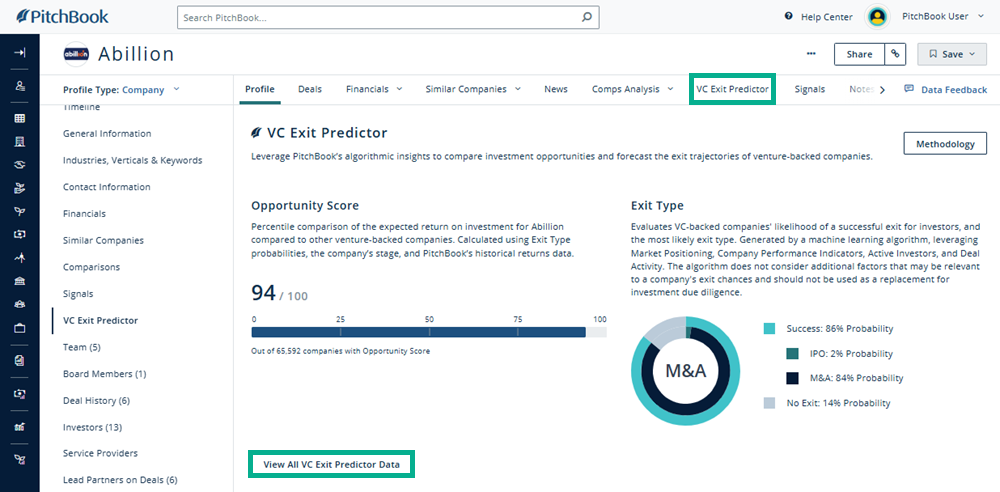Click the user avatar icon
Viewport: 1000px width, 492px height.
pos(878,17)
